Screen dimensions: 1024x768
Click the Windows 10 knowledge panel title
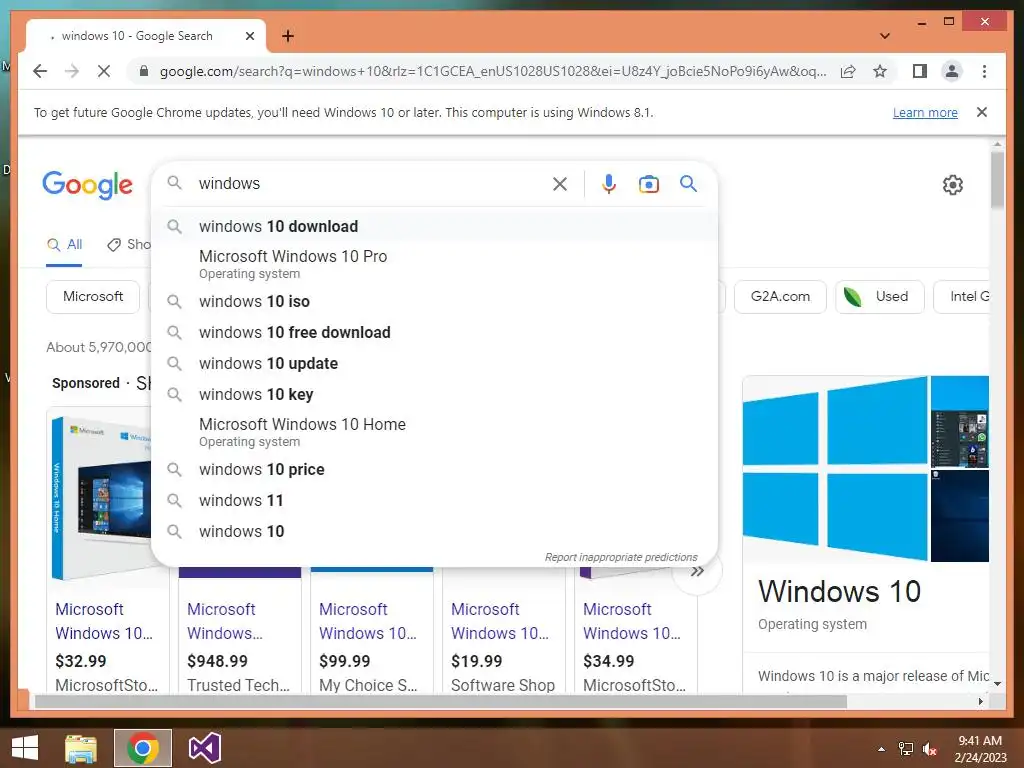(839, 592)
